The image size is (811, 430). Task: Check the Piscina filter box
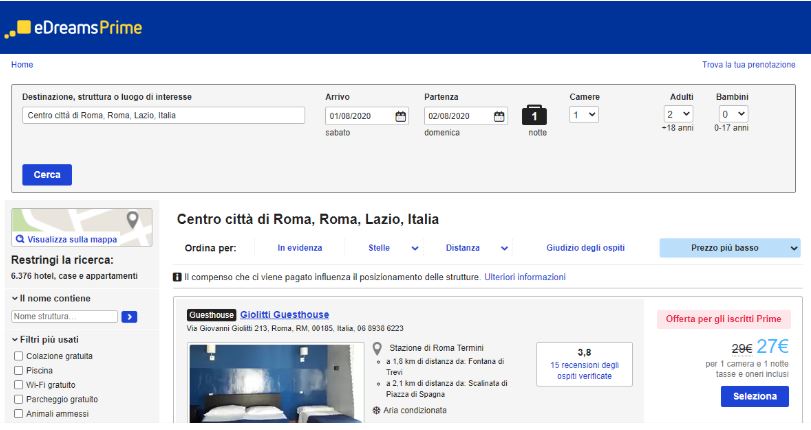(17, 370)
